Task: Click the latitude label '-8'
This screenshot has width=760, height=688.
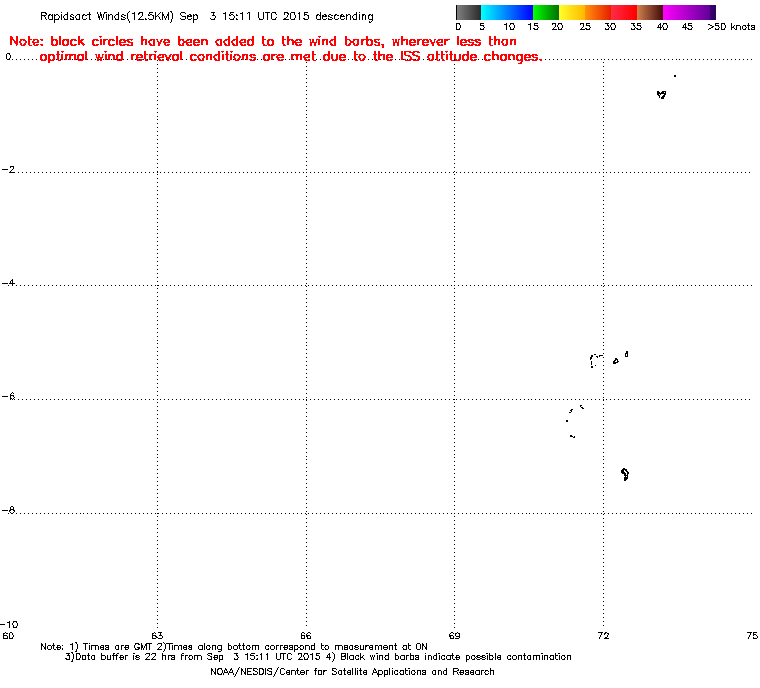Action: point(8,510)
